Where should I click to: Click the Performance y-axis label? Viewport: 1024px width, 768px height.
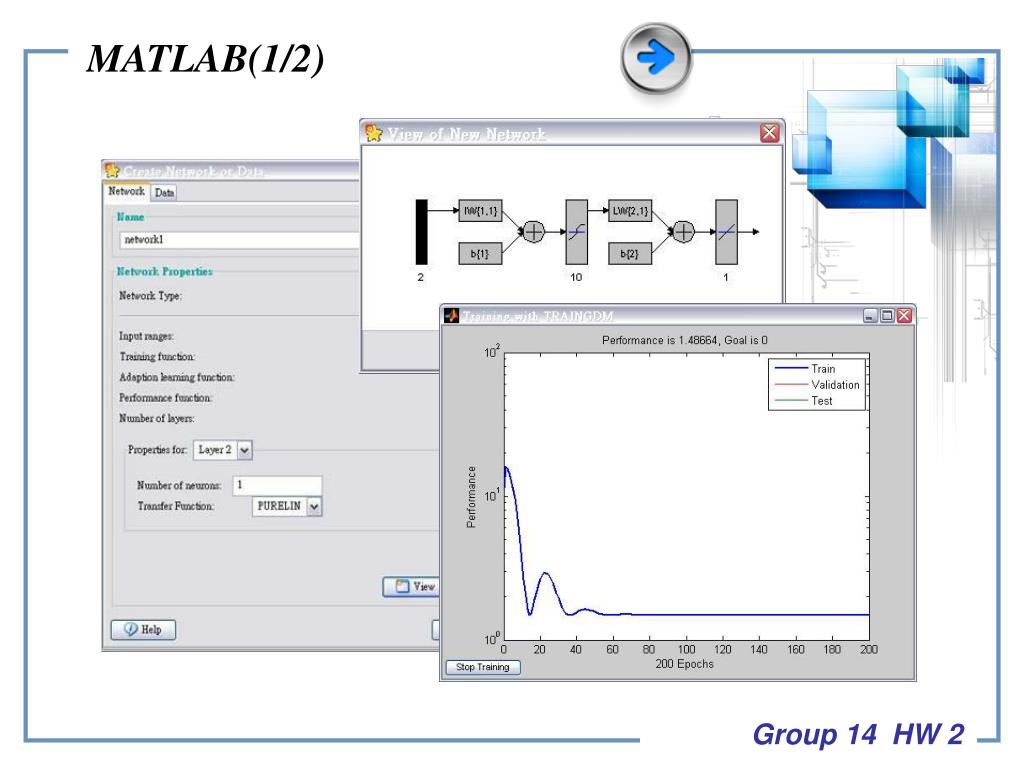471,497
